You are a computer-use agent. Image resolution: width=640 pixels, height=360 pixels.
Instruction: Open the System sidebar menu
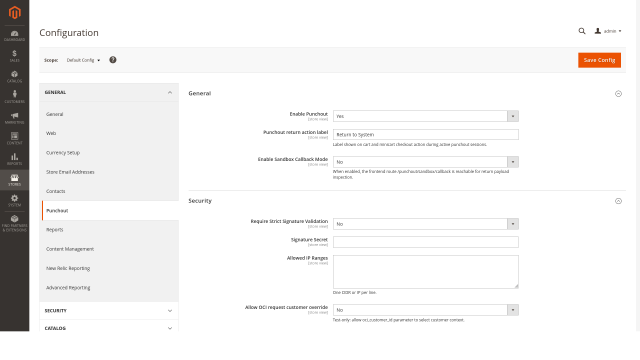(x=14, y=200)
